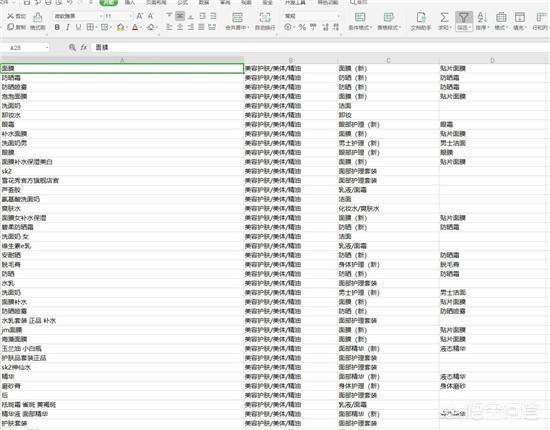Click the conditional formatting button
Viewport: 550px width, 430px height.
360,21
